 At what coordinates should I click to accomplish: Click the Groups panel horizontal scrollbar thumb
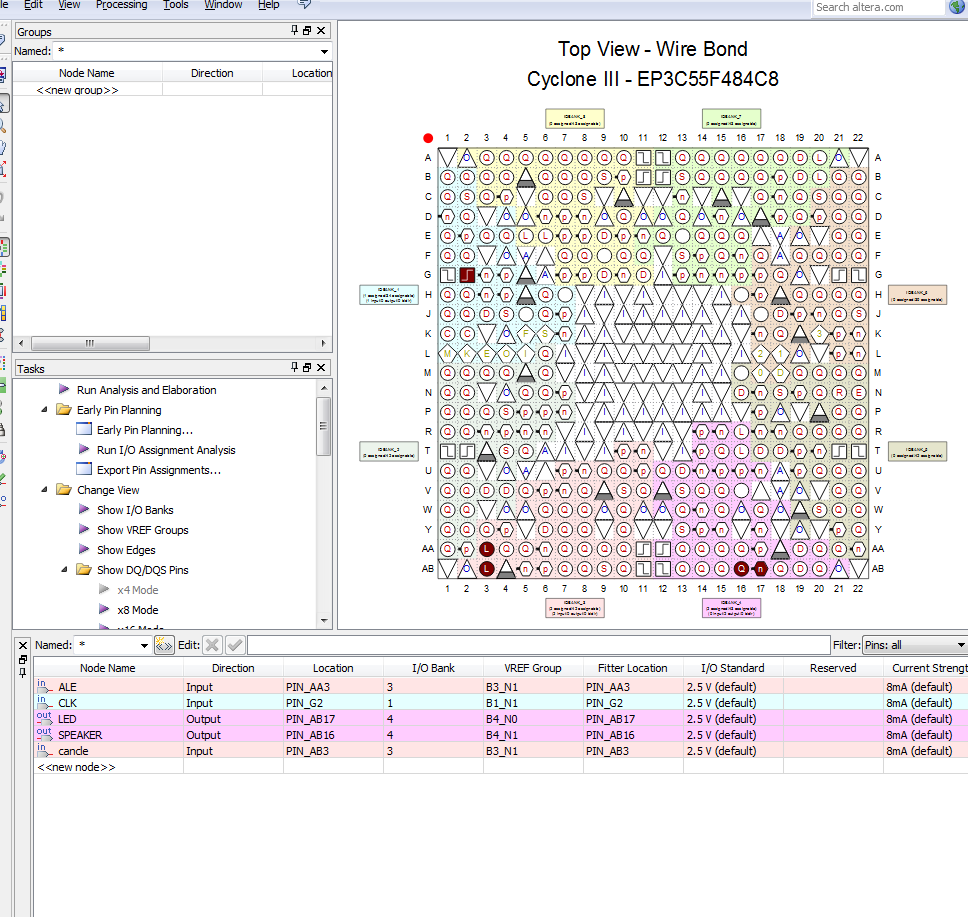pyautogui.click(x=90, y=343)
